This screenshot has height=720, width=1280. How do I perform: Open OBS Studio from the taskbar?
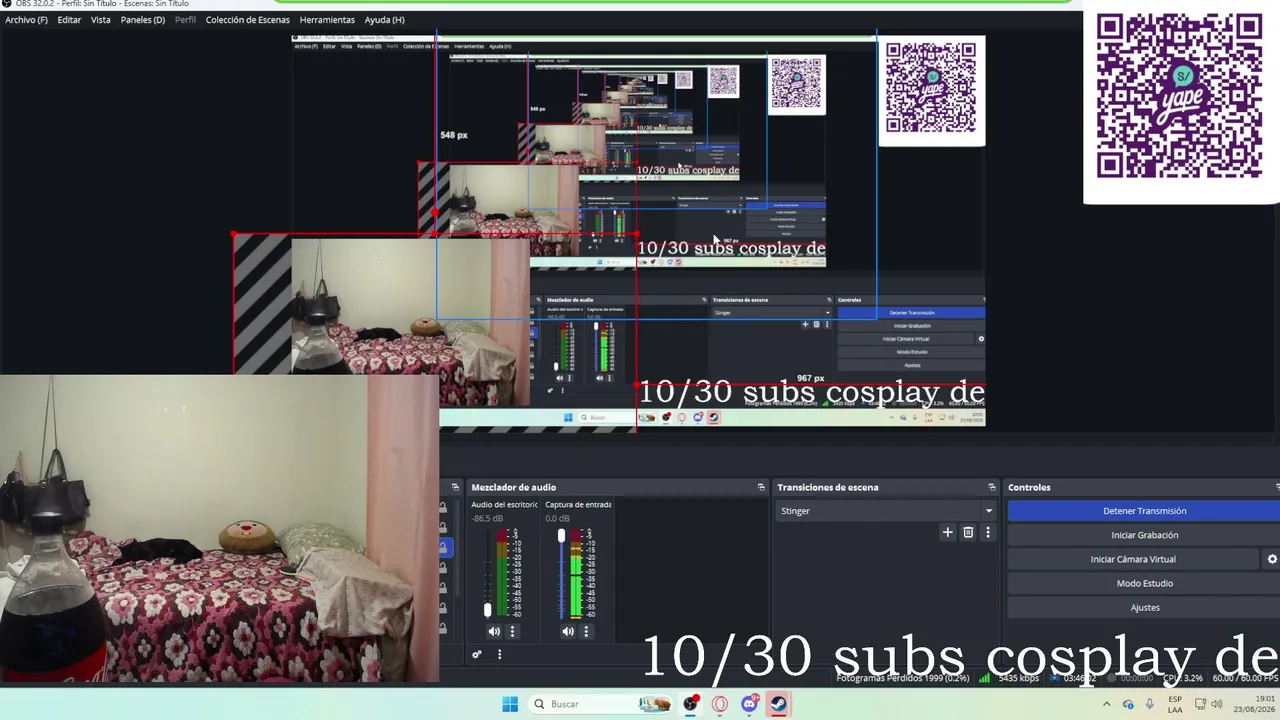(690, 704)
